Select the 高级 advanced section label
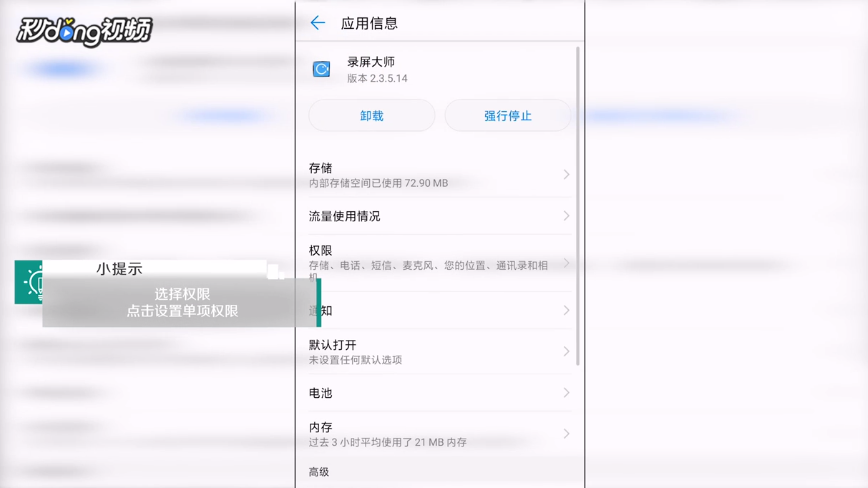The image size is (868, 488). (319, 472)
